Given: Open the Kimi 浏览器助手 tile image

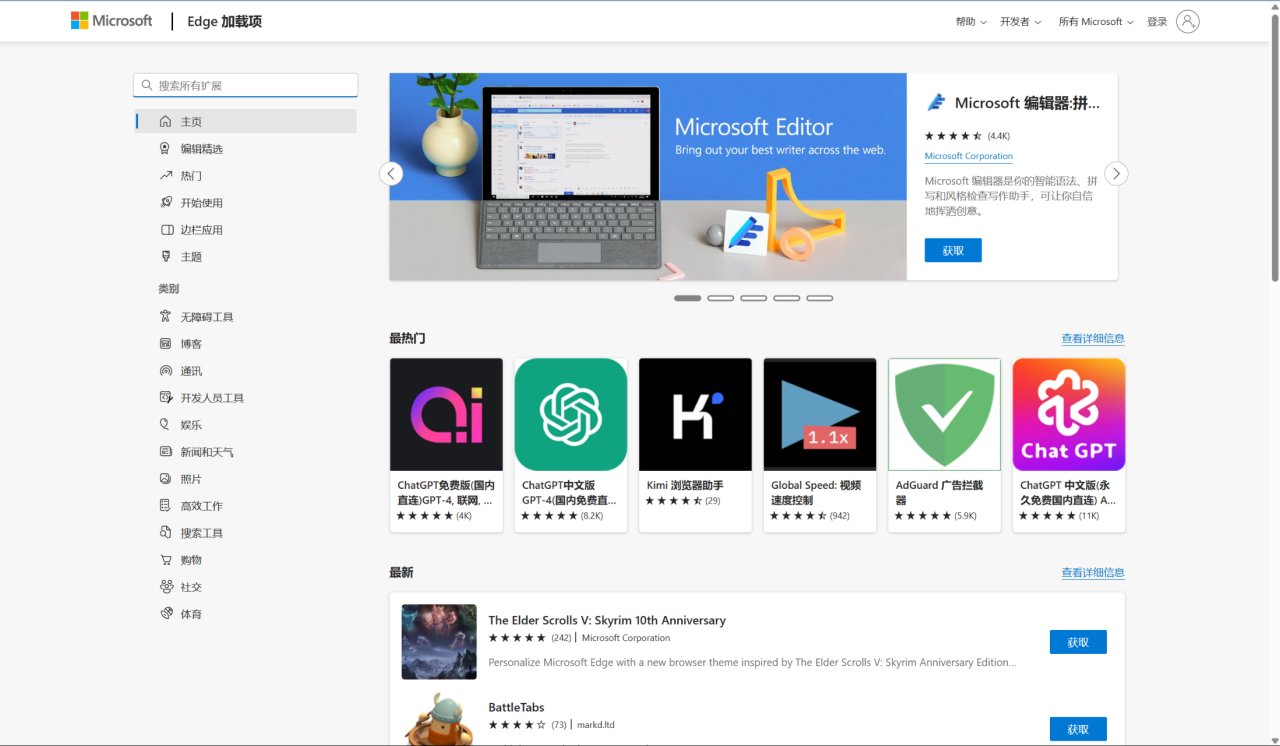Looking at the screenshot, I should [x=695, y=414].
